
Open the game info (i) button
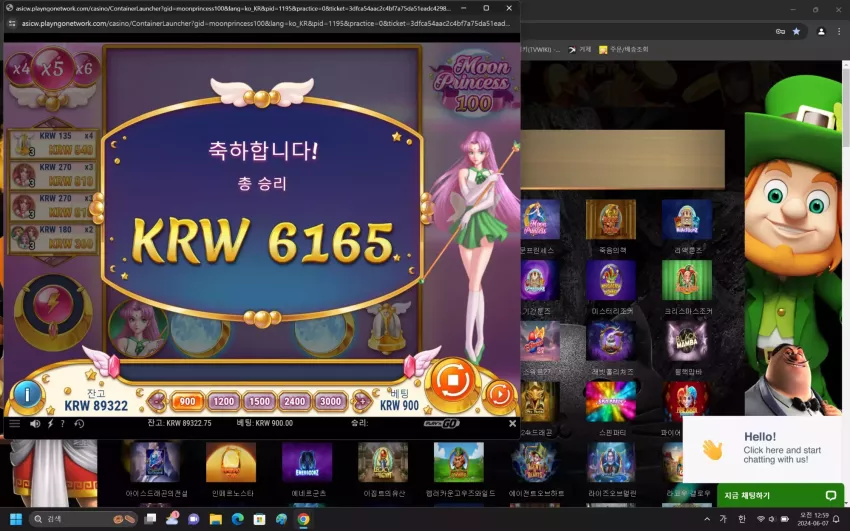(27, 394)
